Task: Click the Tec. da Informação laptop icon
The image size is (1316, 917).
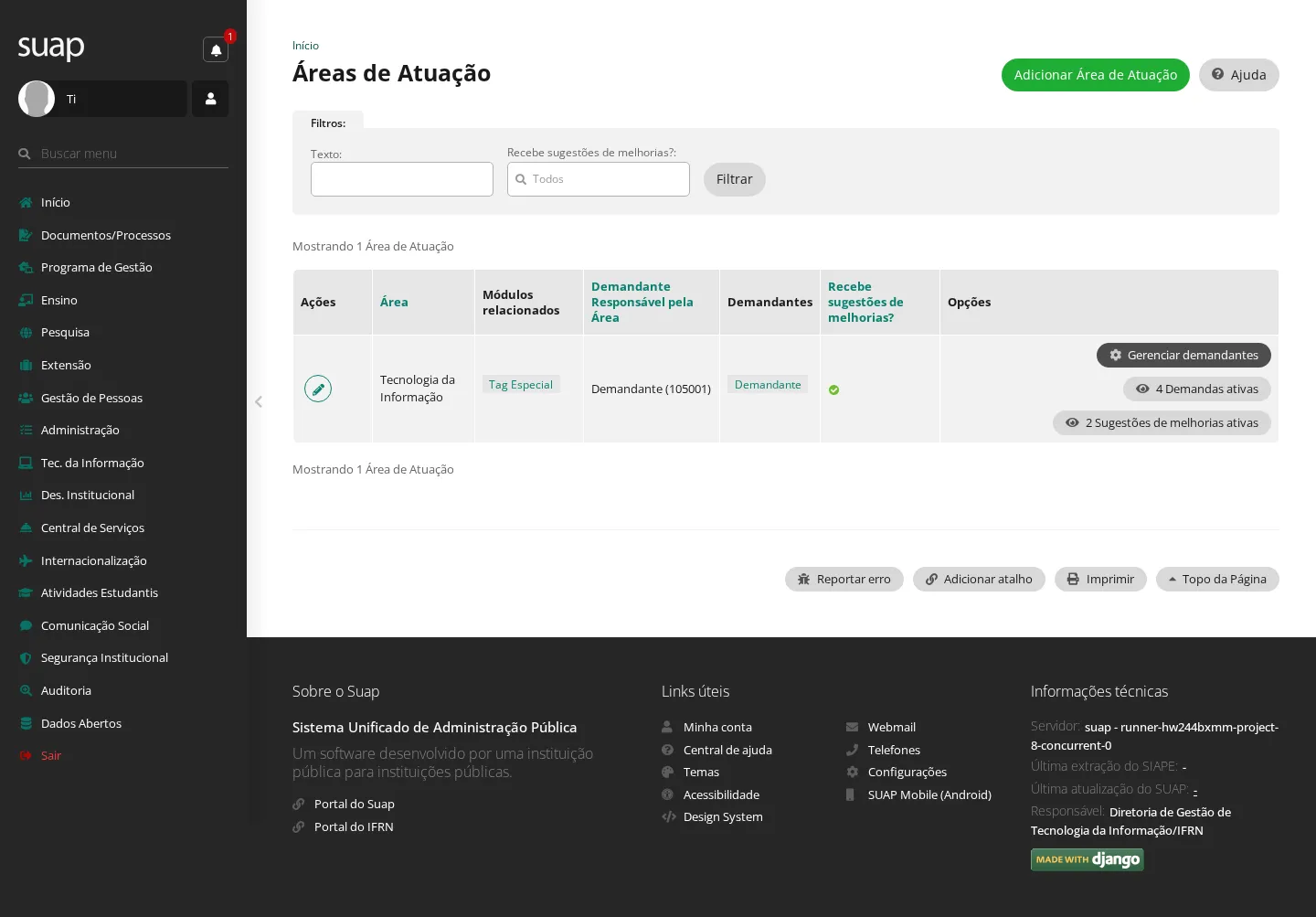Action: tap(26, 463)
